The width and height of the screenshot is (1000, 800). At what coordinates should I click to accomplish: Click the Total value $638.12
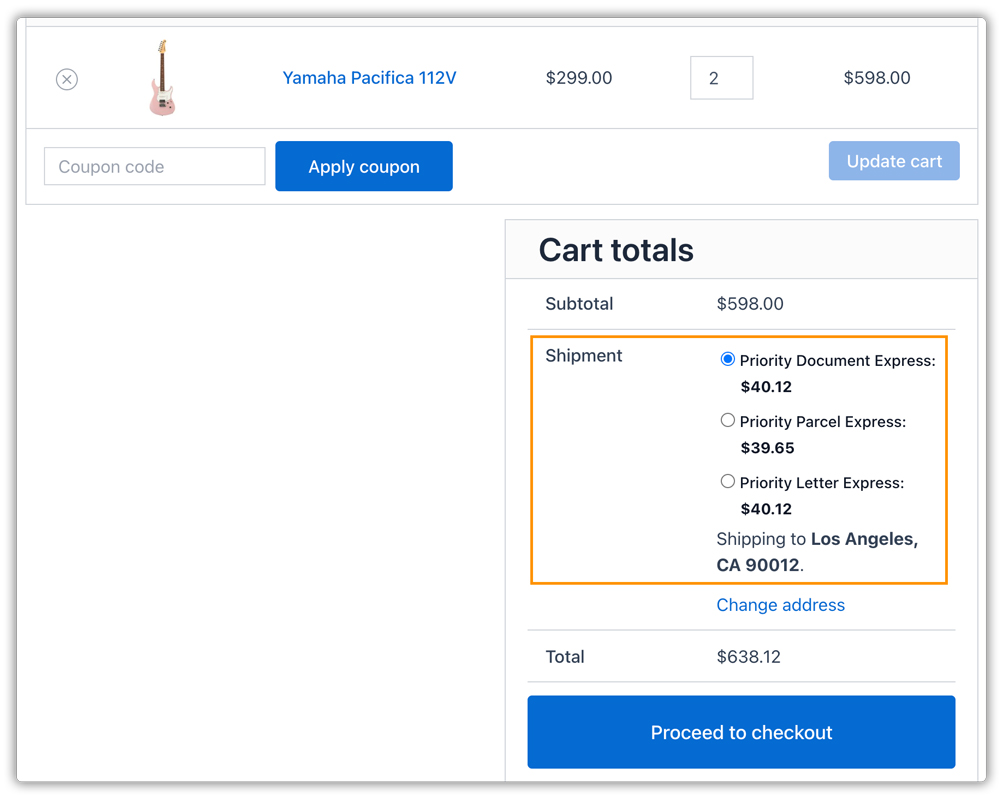[x=748, y=657]
